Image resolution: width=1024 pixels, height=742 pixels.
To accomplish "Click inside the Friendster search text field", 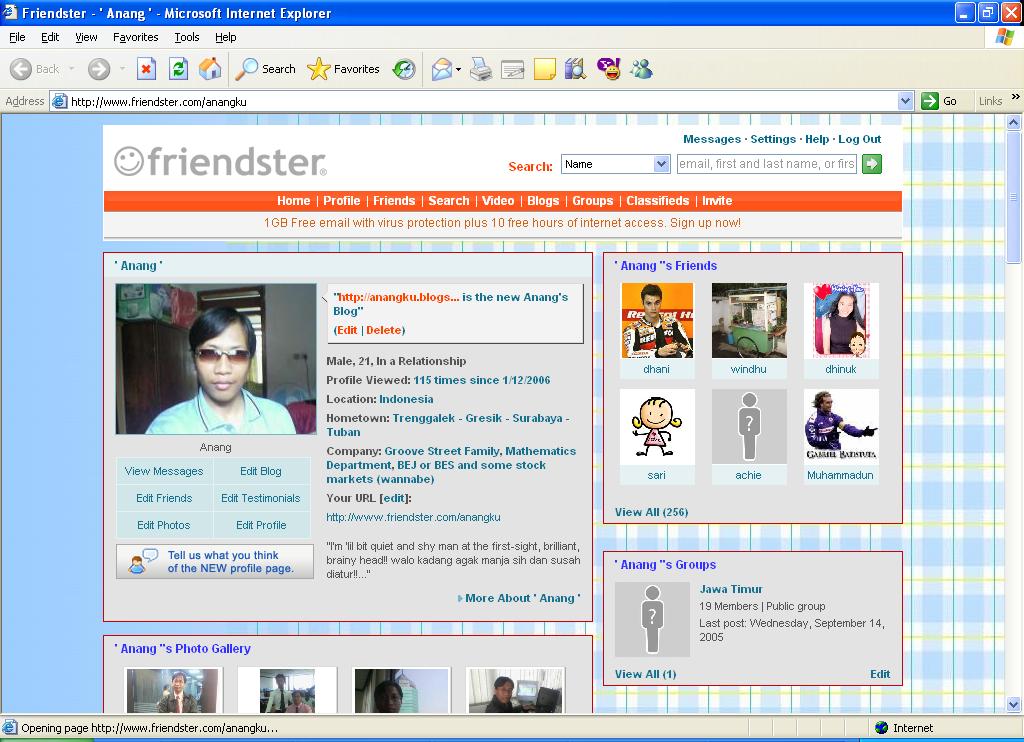I will click(767, 164).
